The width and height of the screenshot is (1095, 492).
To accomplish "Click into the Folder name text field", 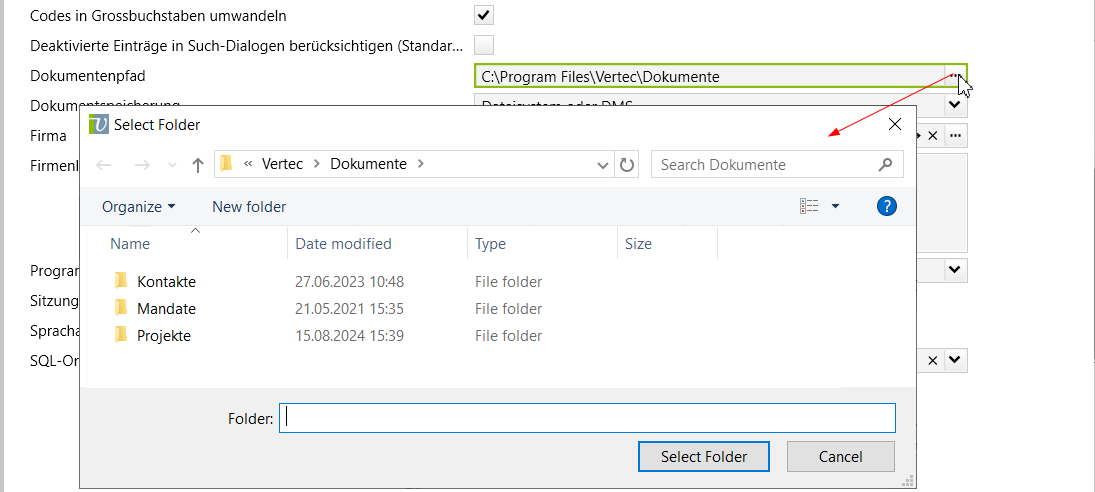I will coord(587,418).
